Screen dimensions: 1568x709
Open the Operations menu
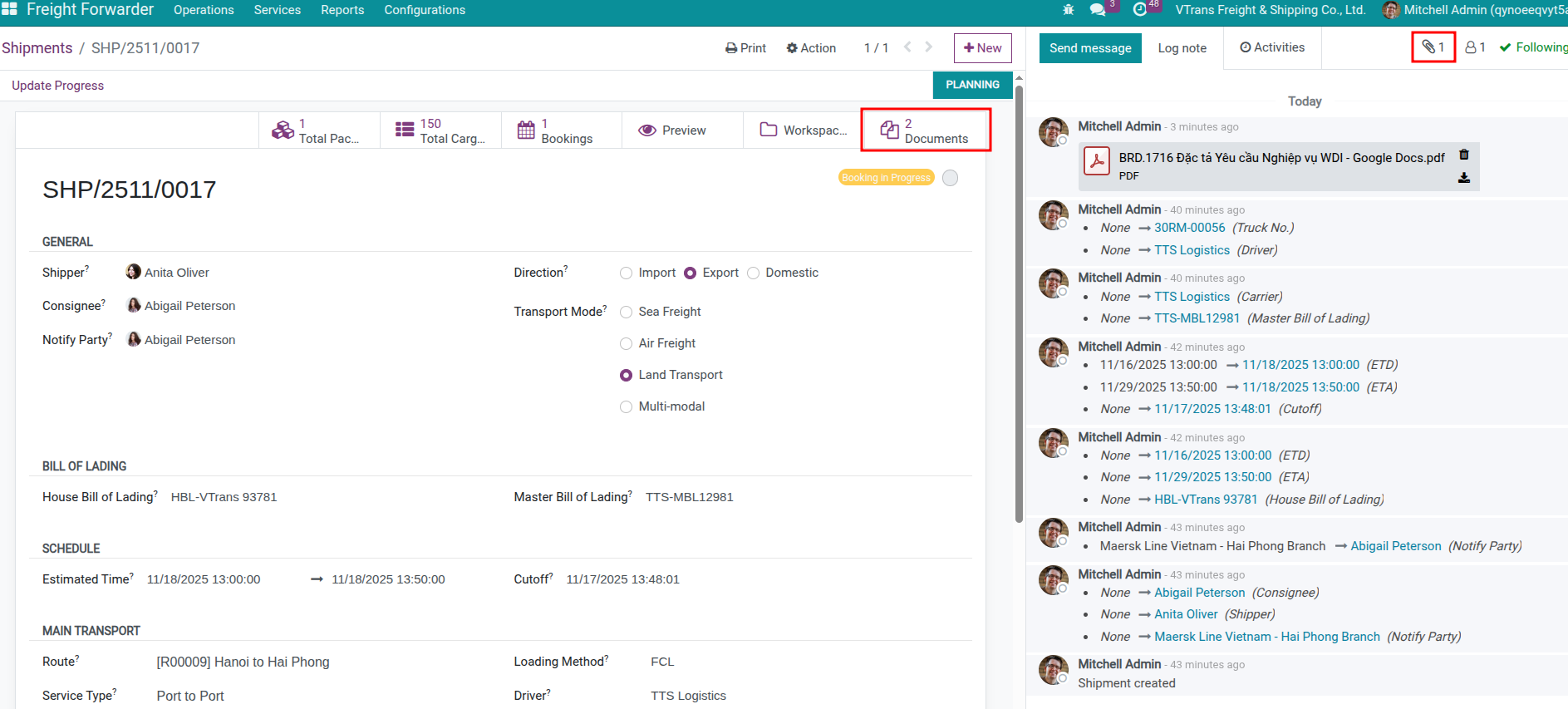204,10
